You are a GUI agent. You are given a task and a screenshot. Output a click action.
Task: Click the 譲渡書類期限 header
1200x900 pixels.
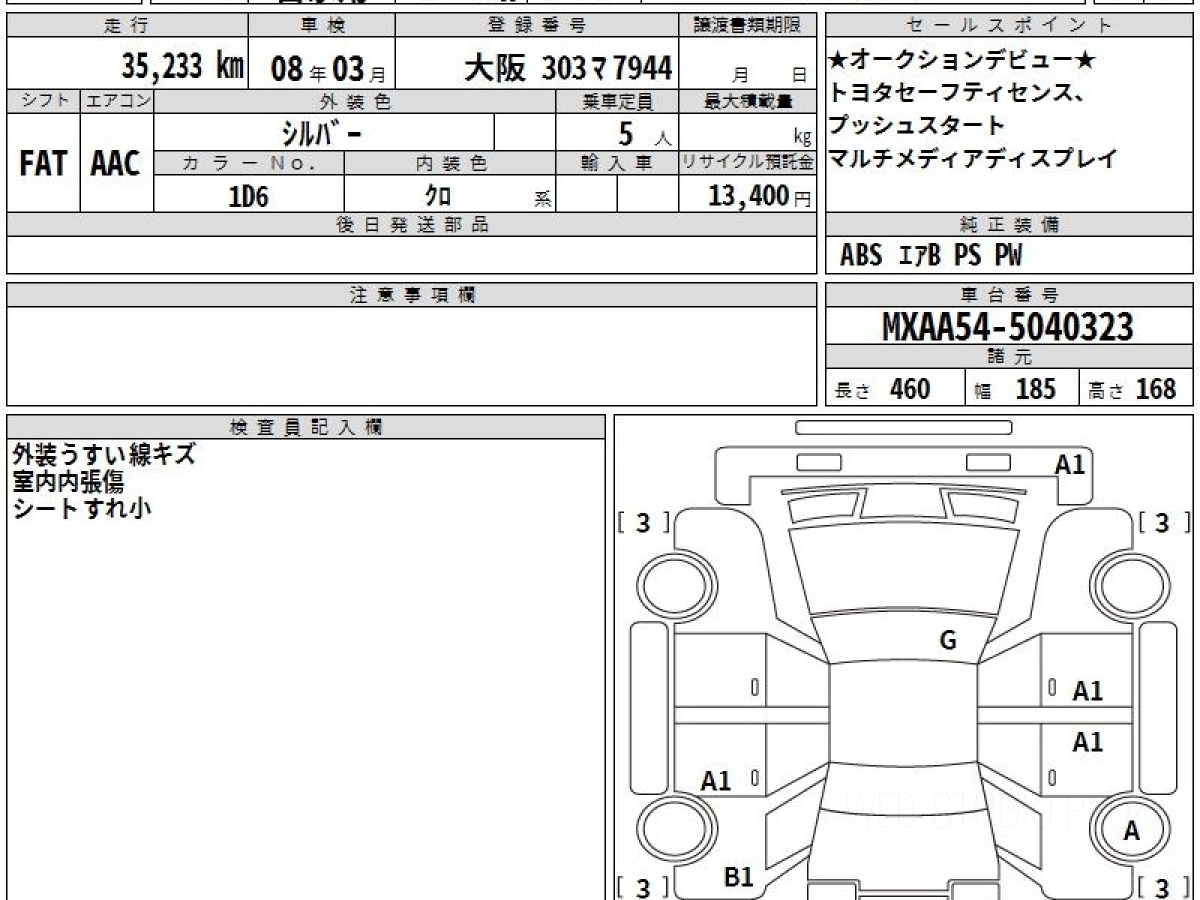748,26
